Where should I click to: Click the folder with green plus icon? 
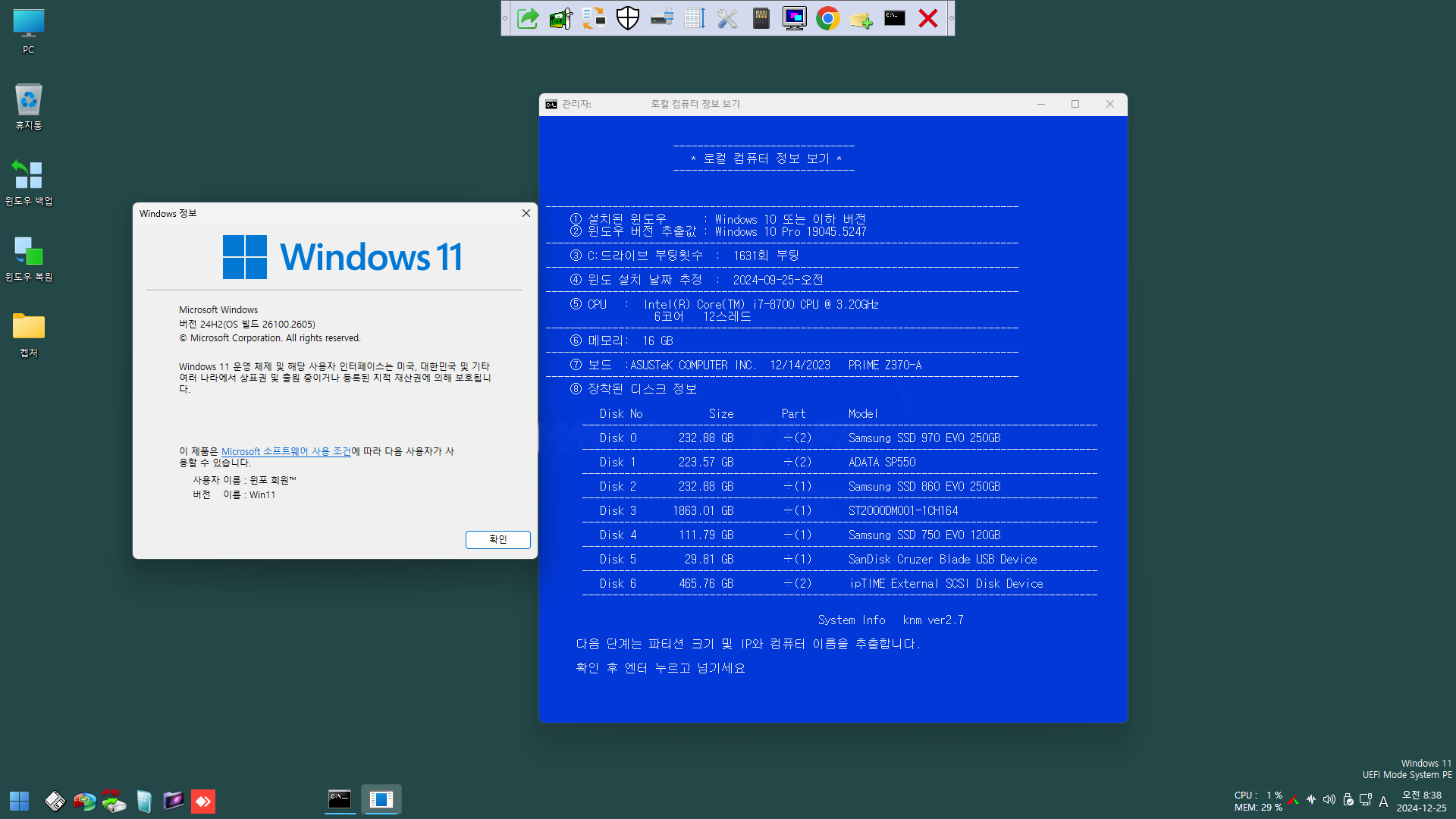(861, 18)
